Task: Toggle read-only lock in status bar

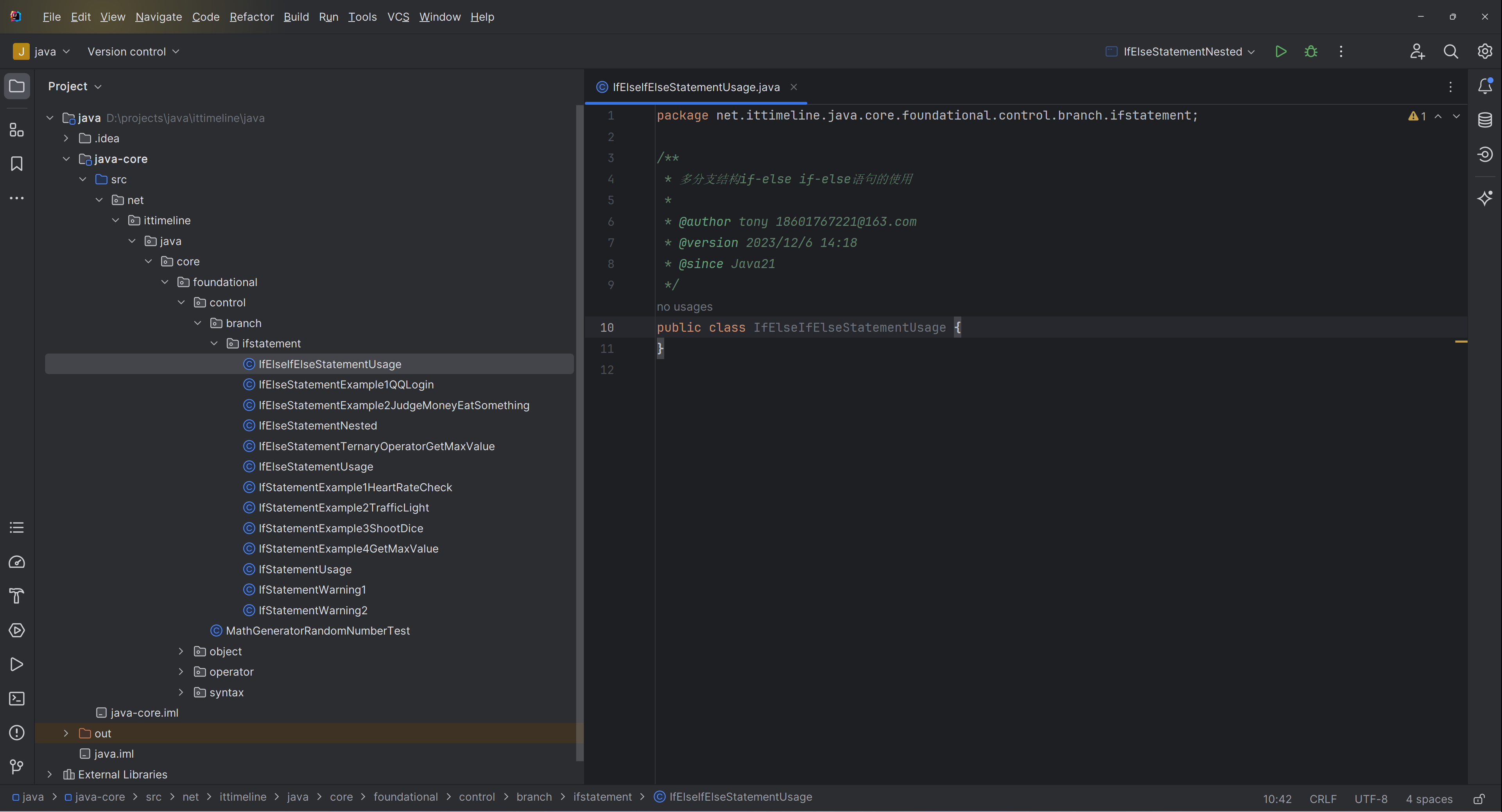Action: pos(1479,799)
